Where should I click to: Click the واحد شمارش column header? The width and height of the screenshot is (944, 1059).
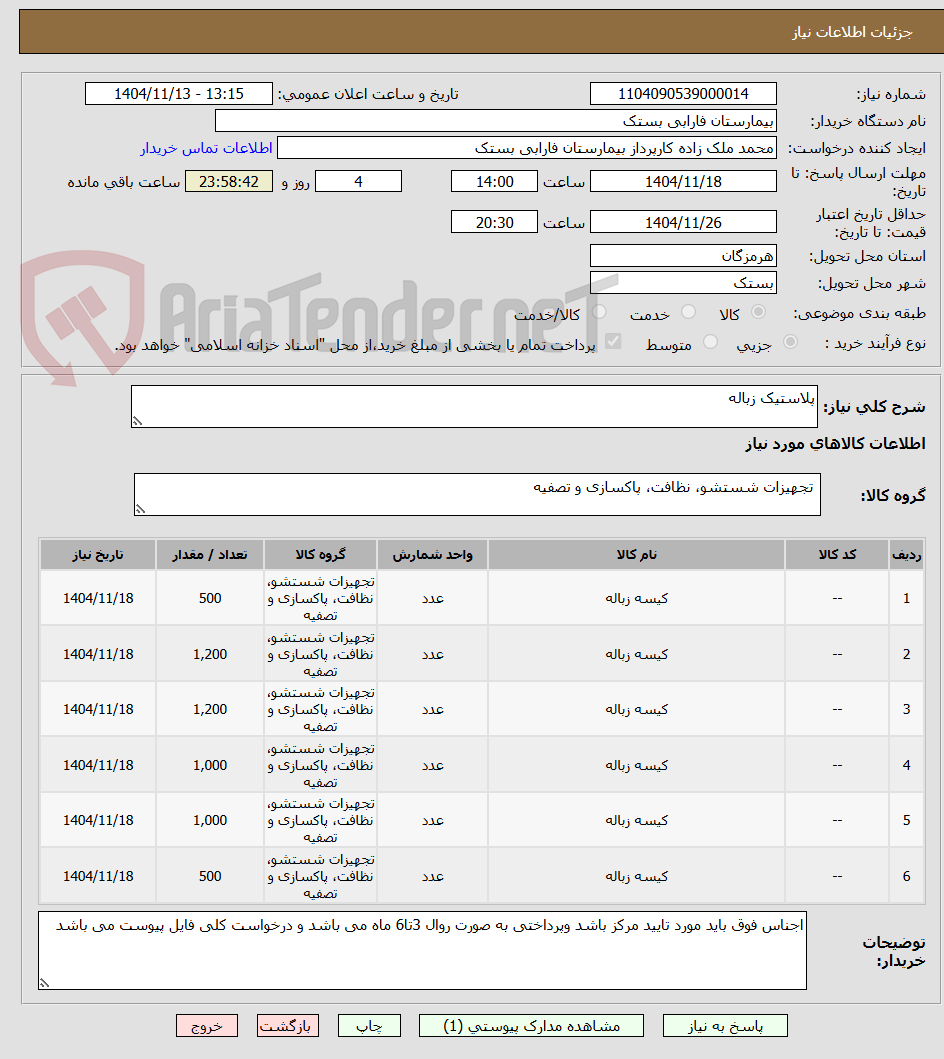pyautogui.click(x=433, y=554)
